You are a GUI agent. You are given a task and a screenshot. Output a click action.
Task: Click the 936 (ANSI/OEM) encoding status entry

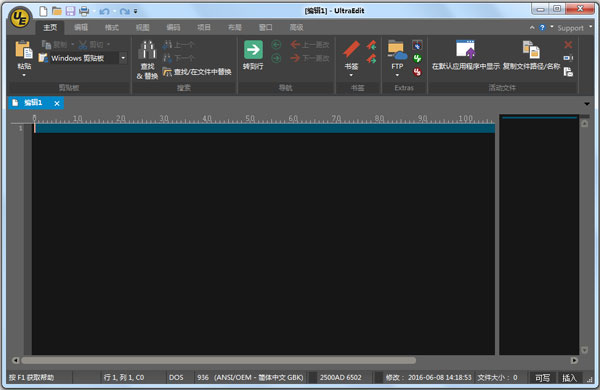tap(250, 378)
